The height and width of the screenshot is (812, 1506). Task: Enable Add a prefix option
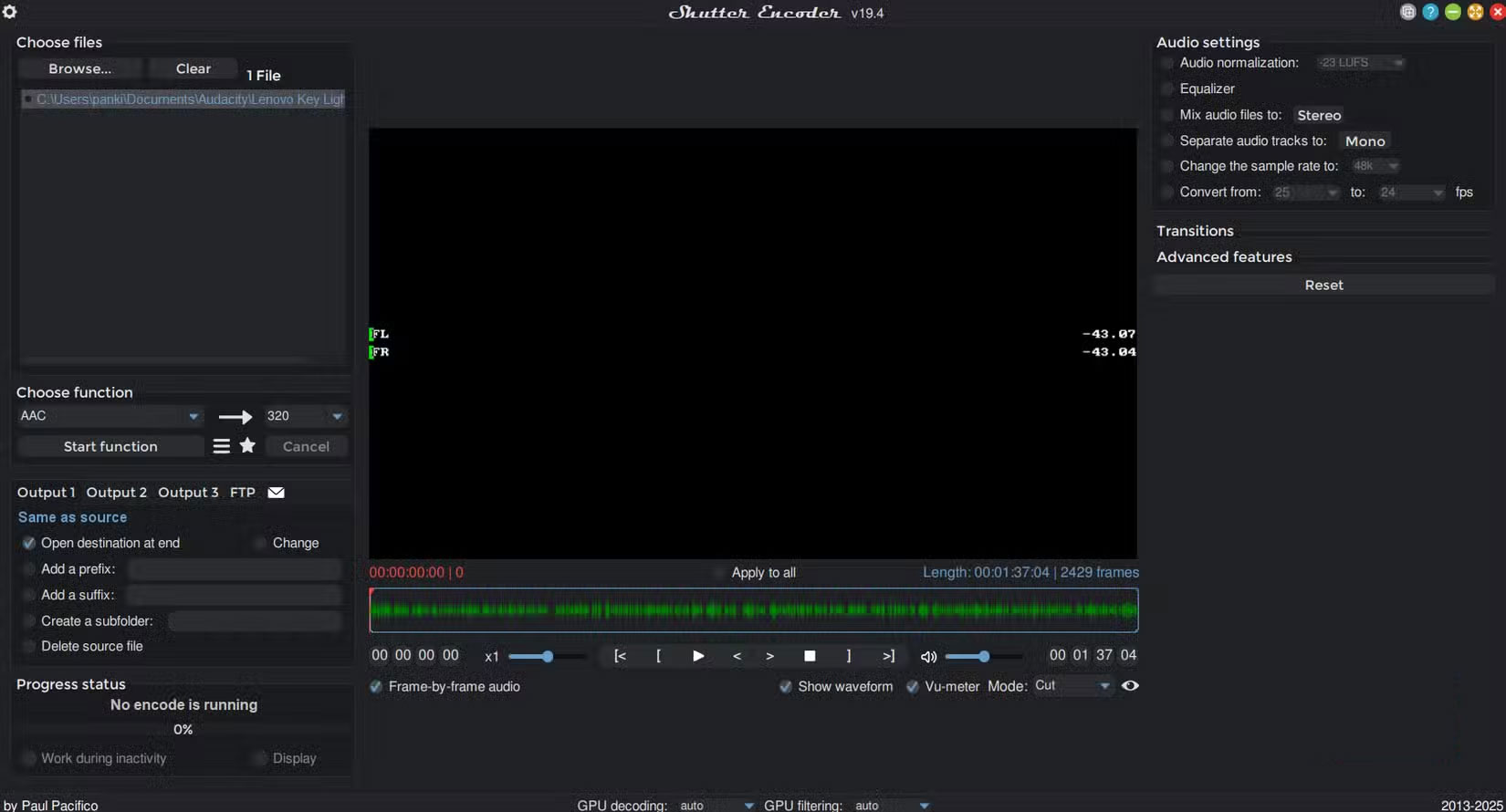pyautogui.click(x=29, y=569)
